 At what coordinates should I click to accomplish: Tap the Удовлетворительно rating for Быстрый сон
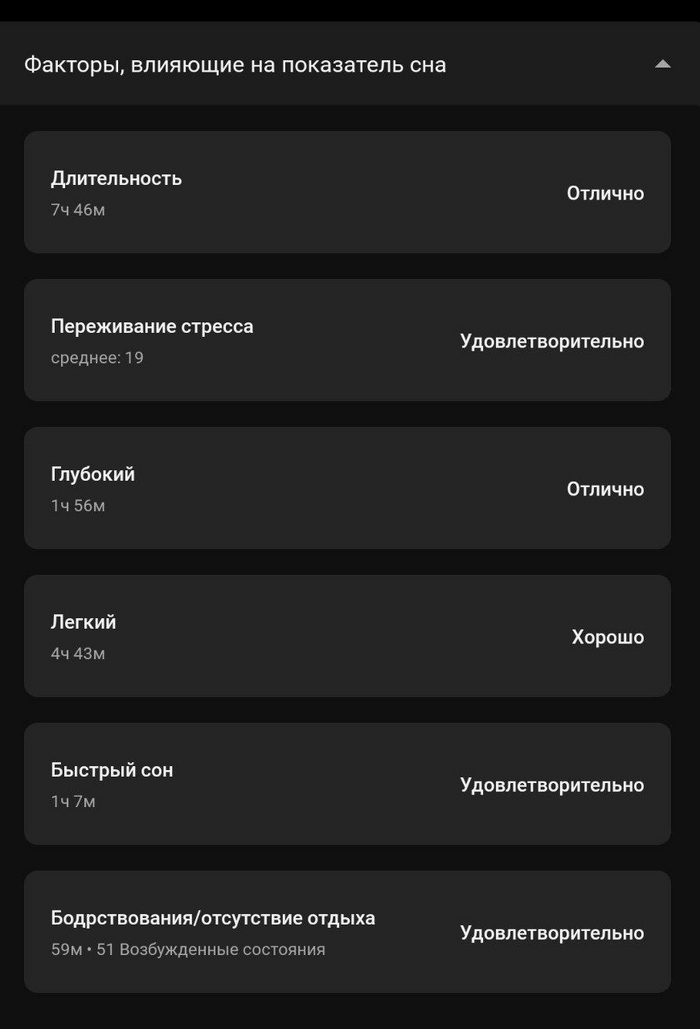pyautogui.click(x=552, y=785)
